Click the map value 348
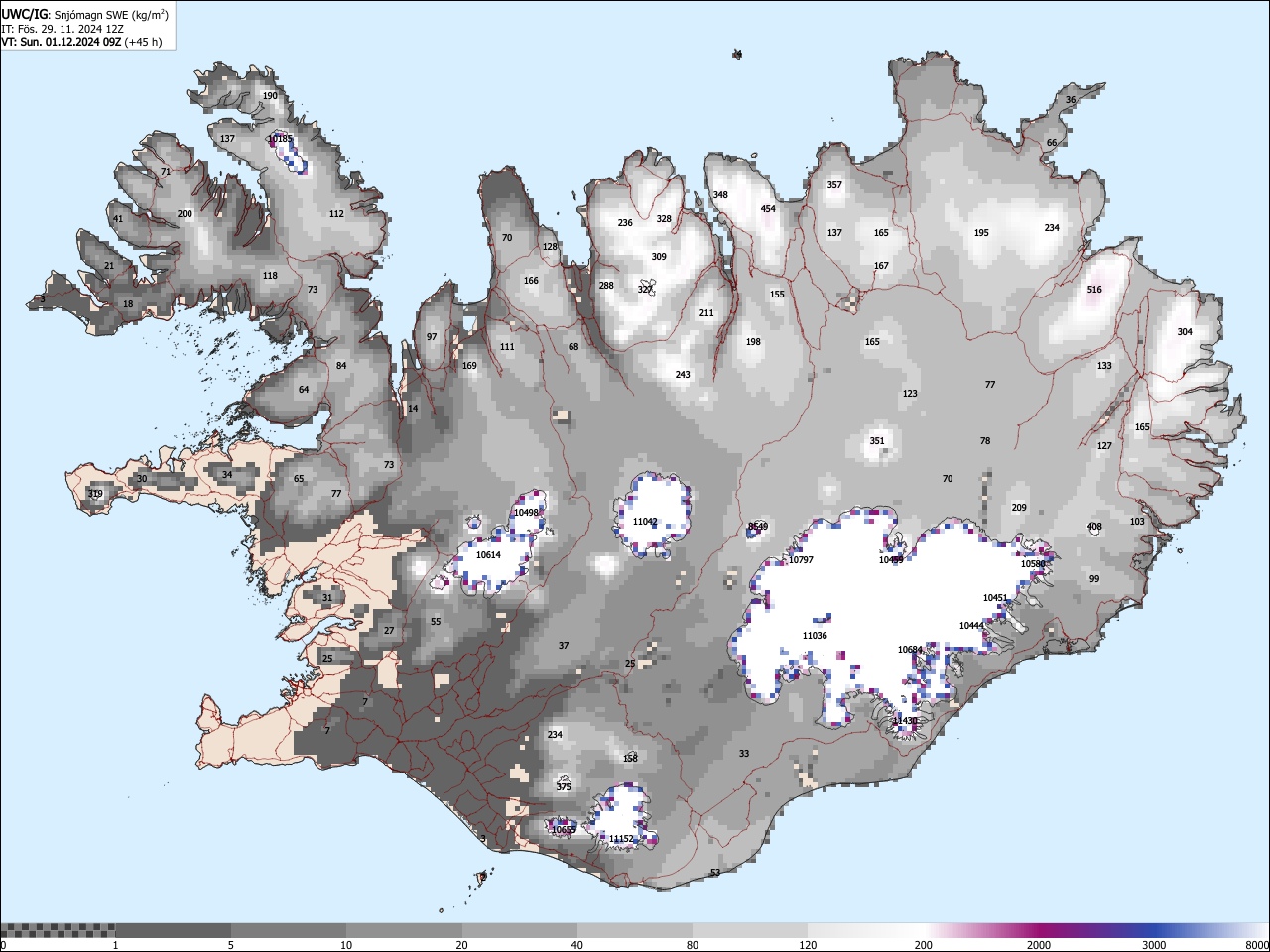This screenshot has width=1270, height=952. 720,195
